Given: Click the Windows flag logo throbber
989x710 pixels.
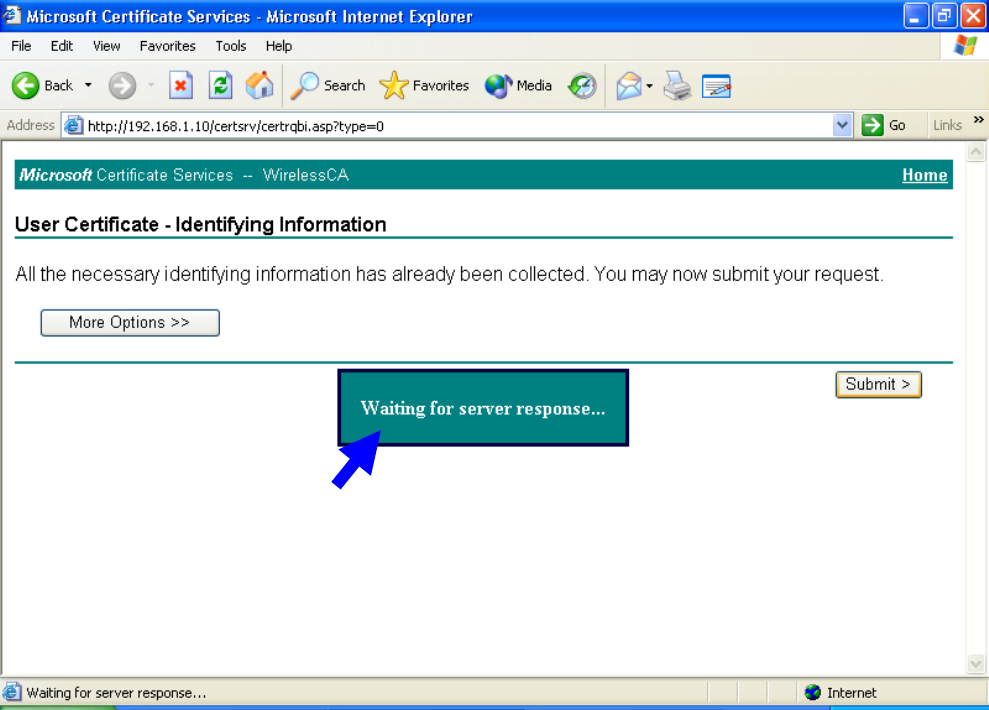Looking at the screenshot, I should tap(965, 45).
